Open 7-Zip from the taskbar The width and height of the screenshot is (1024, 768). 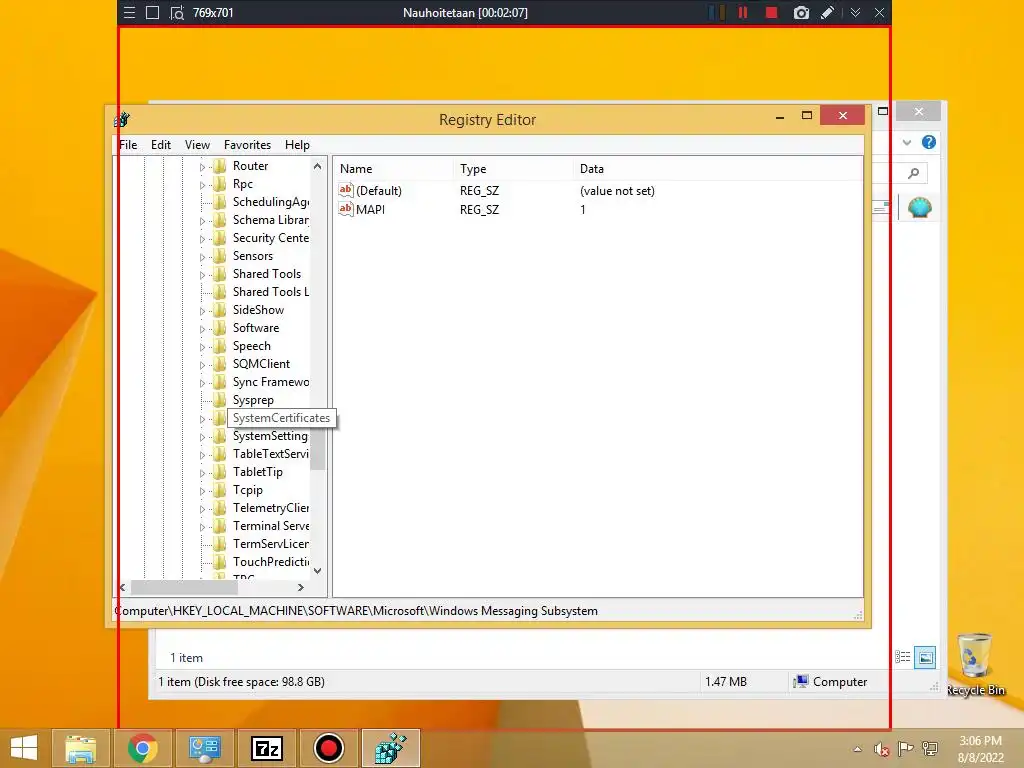pos(266,748)
